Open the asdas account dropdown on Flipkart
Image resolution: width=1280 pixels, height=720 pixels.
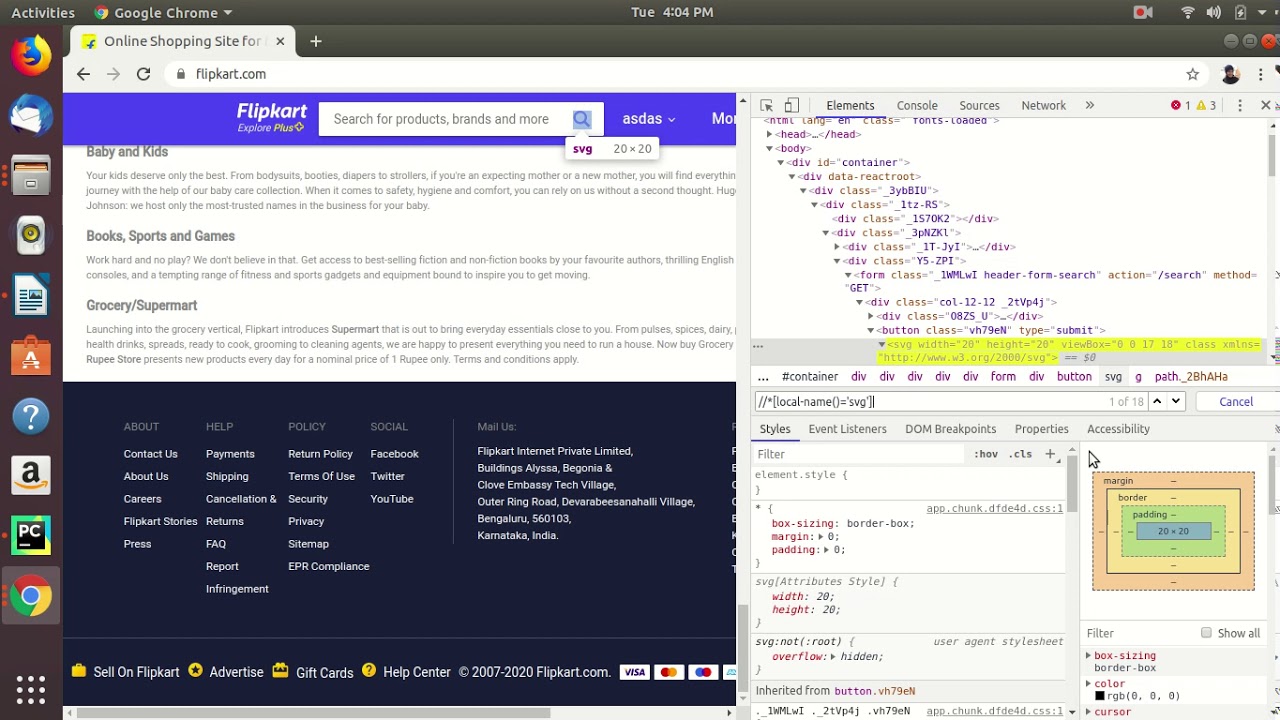[649, 119]
